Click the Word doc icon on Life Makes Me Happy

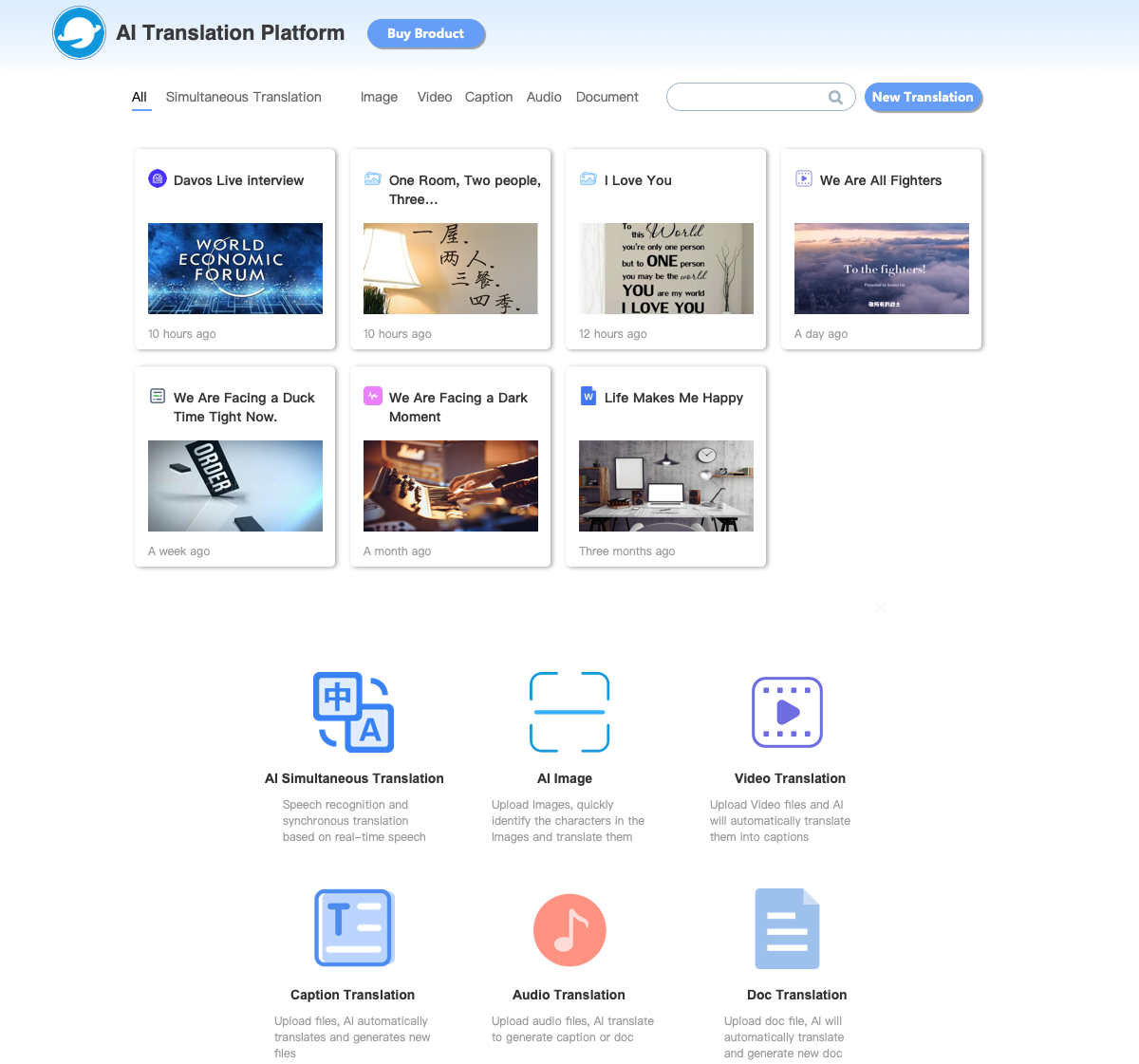[x=588, y=396]
